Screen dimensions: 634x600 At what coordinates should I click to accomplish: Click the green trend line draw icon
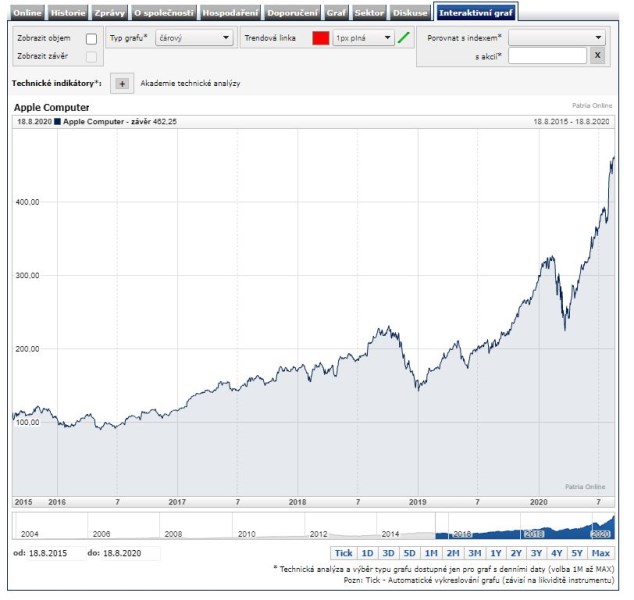click(x=404, y=38)
